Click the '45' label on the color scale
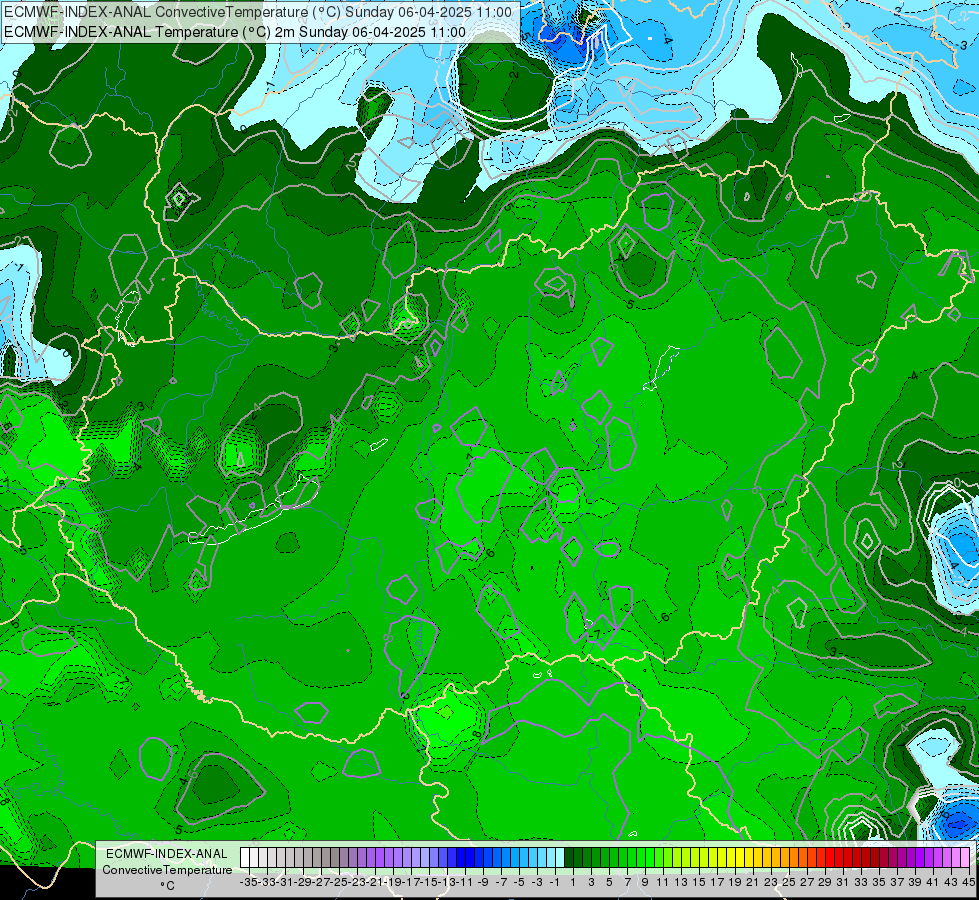Screen dimensions: 979x900 click(x=968, y=883)
